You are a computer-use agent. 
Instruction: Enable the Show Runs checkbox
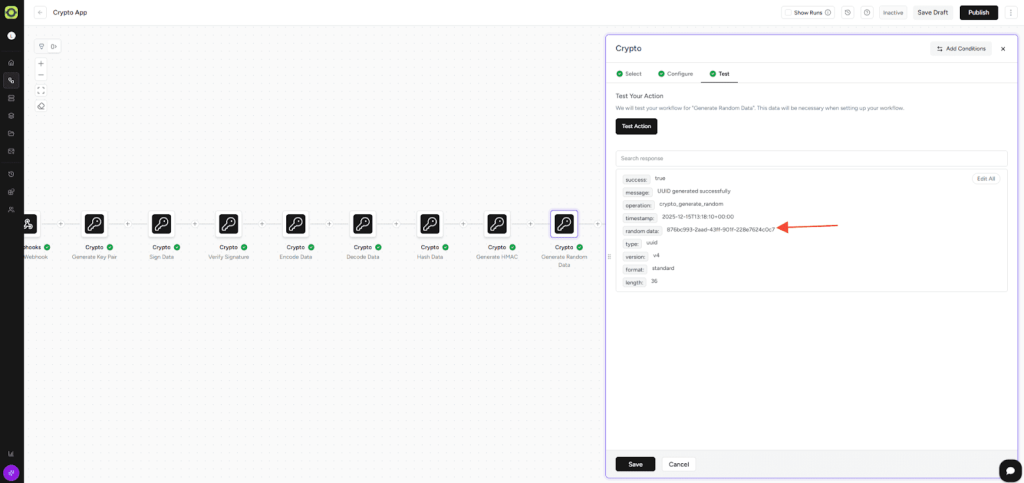[x=788, y=13]
